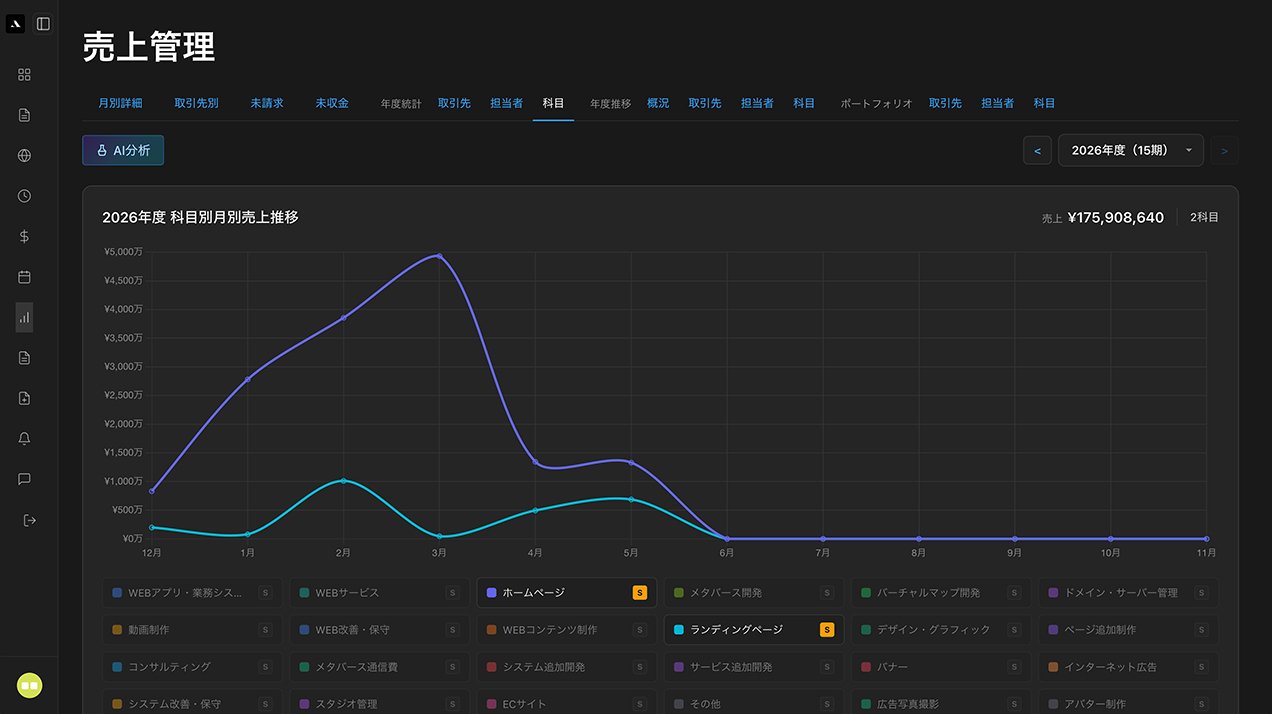Screen dimensions: 1272x714
Task: Click the user avatar at sidebar bottom
Action: coord(29,685)
